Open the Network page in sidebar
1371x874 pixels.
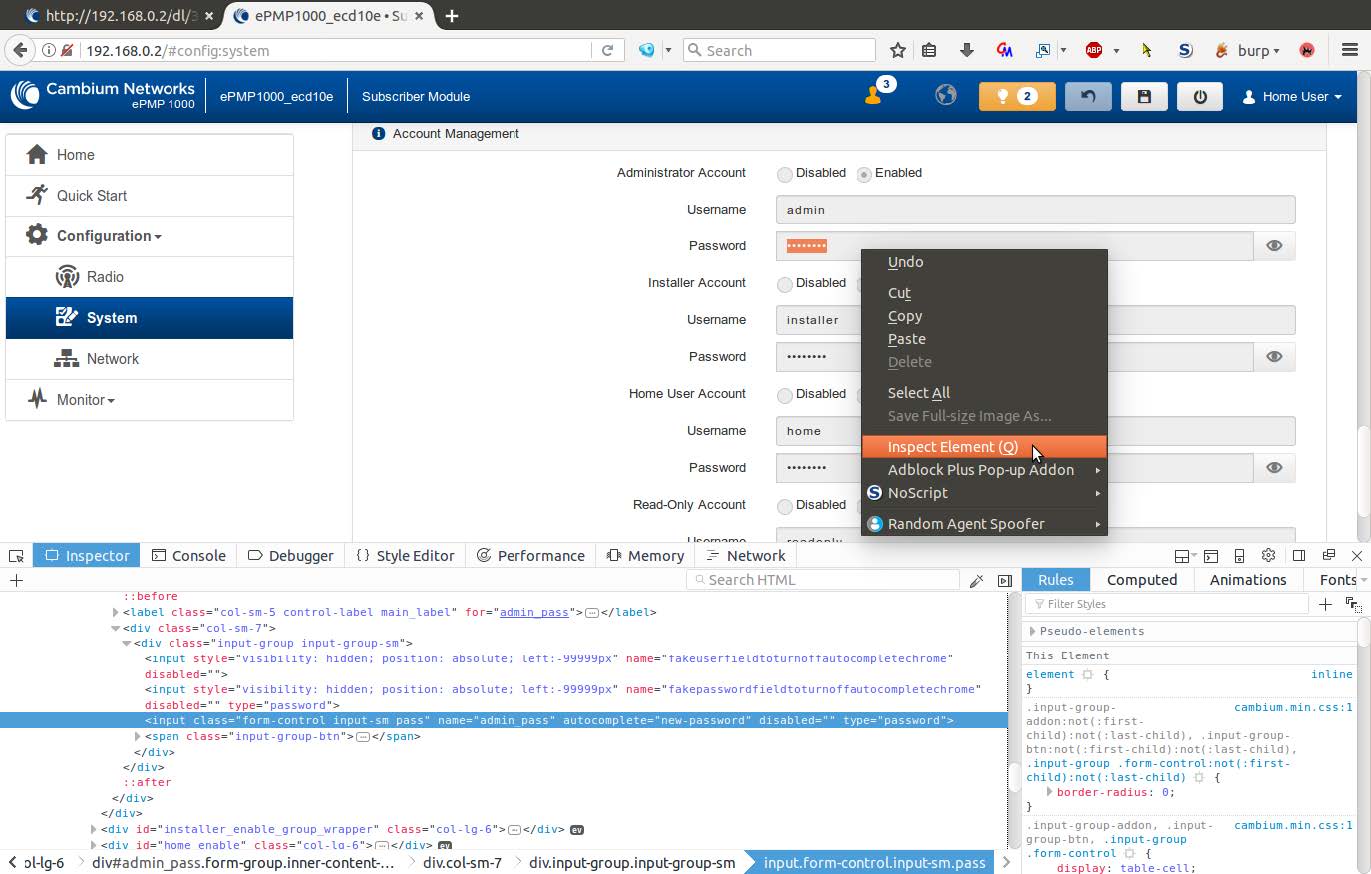pyautogui.click(x=112, y=359)
